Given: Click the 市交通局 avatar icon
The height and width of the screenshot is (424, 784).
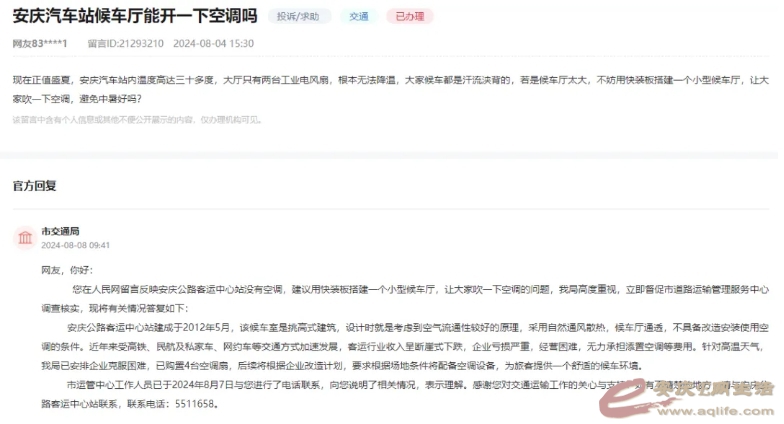Looking at the screenshot, I should tap(24, 237).
